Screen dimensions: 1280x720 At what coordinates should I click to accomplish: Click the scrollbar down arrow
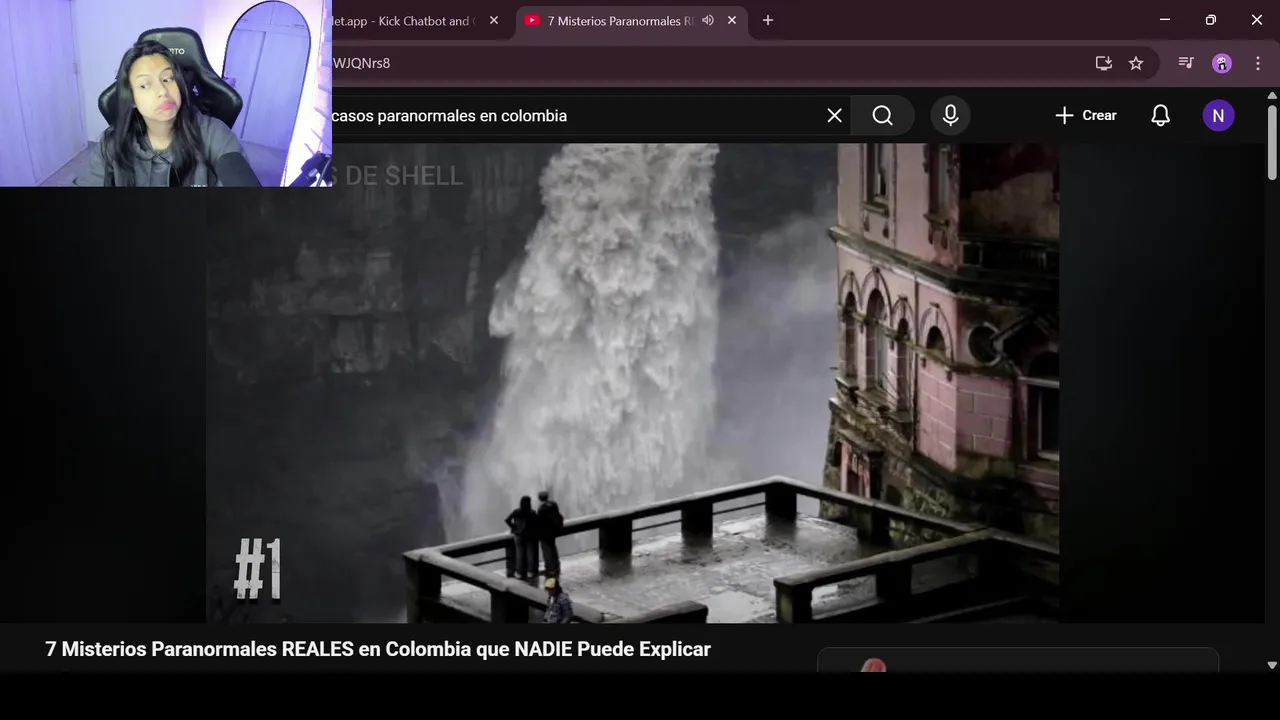click(1272, 665)
